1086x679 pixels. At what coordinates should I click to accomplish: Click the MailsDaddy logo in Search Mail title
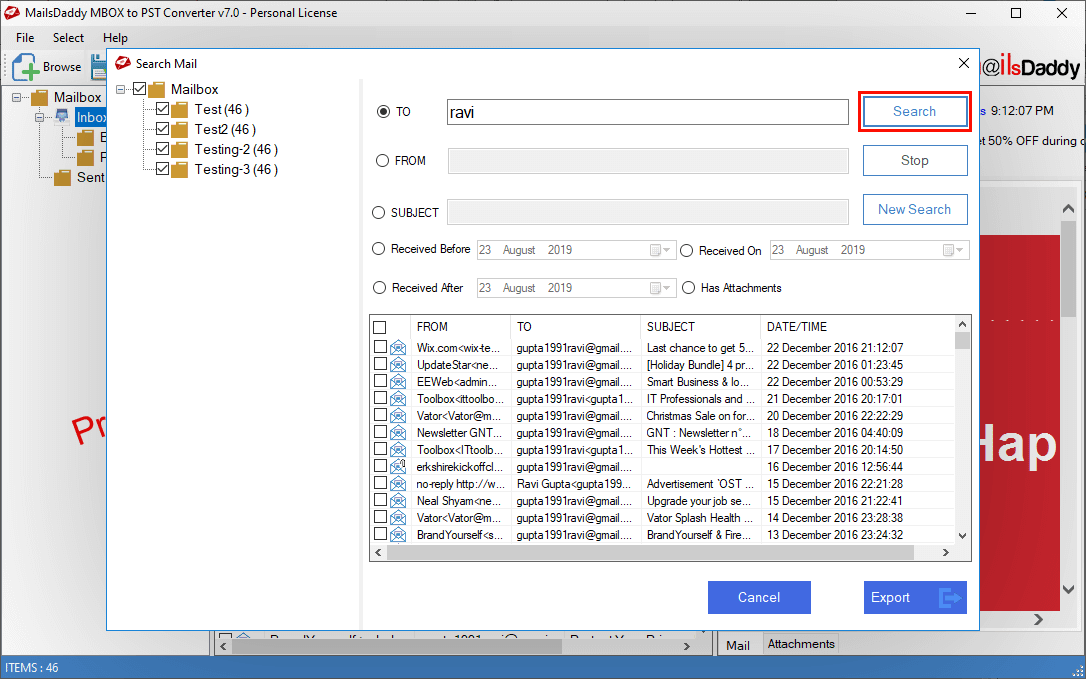coord(123,63)
